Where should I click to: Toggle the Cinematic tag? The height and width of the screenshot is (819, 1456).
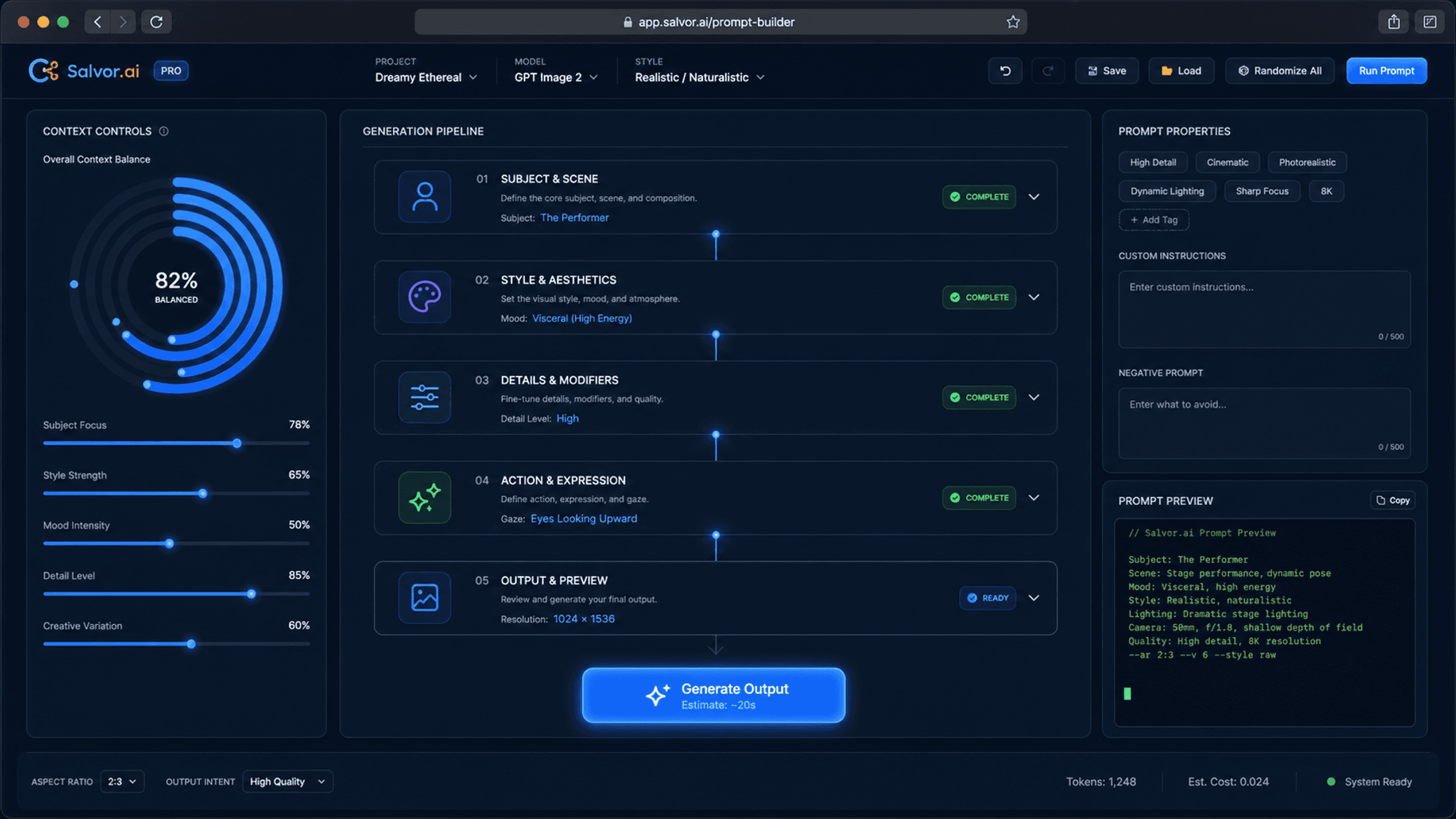[1227, 162]
